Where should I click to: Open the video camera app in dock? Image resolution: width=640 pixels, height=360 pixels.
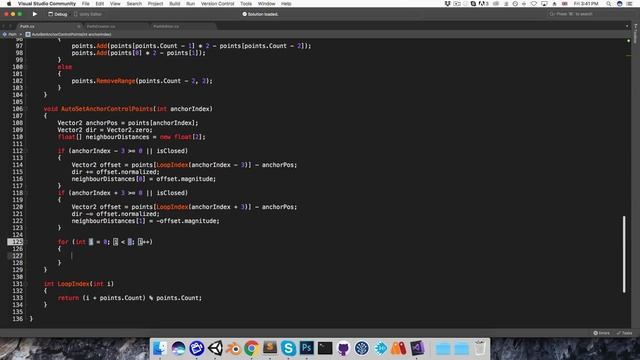point(196,348)
